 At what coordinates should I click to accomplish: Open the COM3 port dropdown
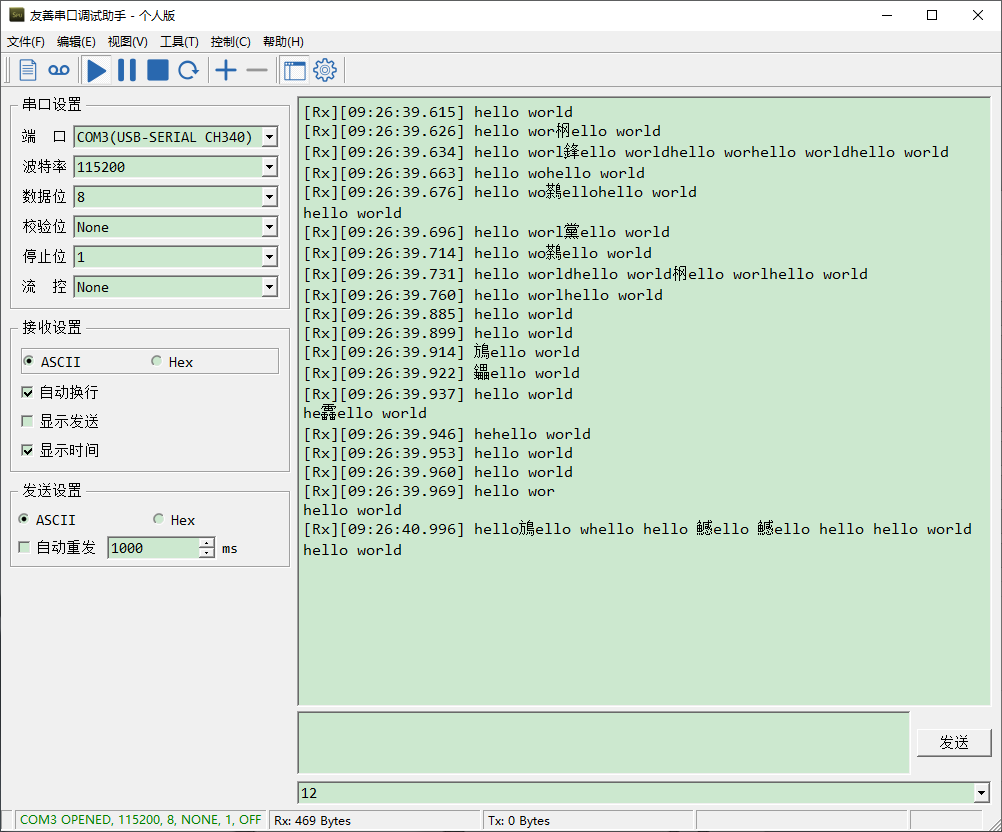270,137
